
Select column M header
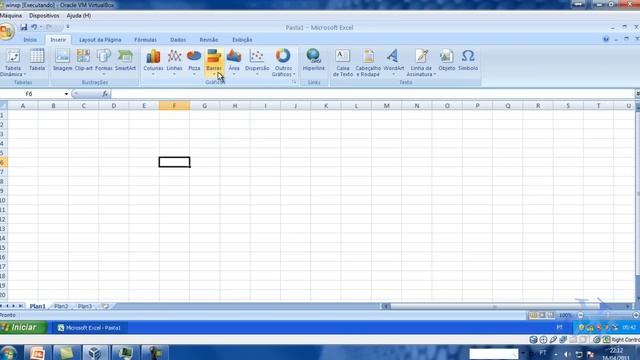point(386,106)
